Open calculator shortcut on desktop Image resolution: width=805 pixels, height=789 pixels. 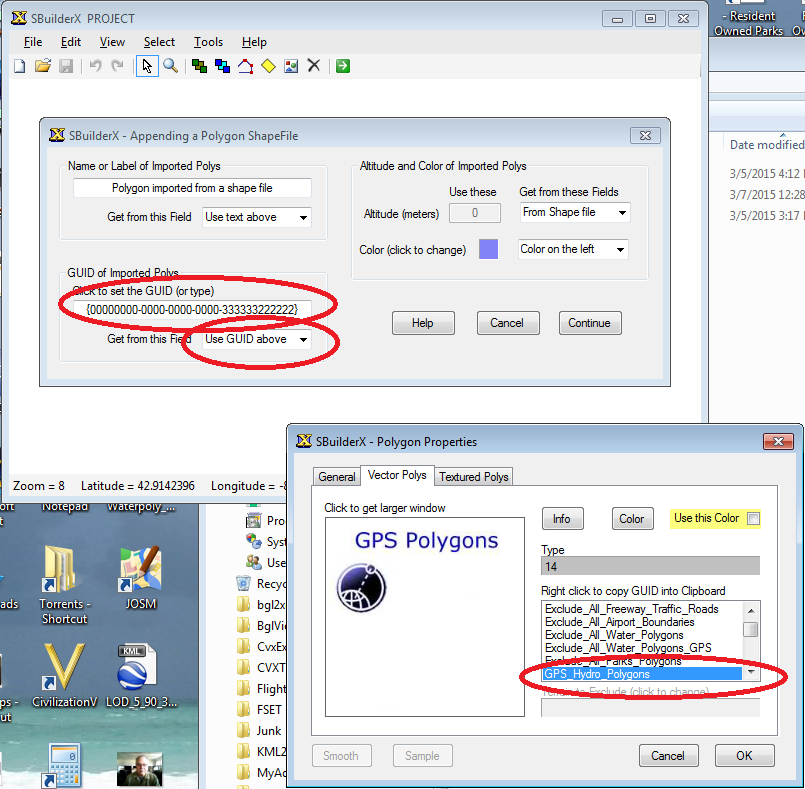[63, 764]
